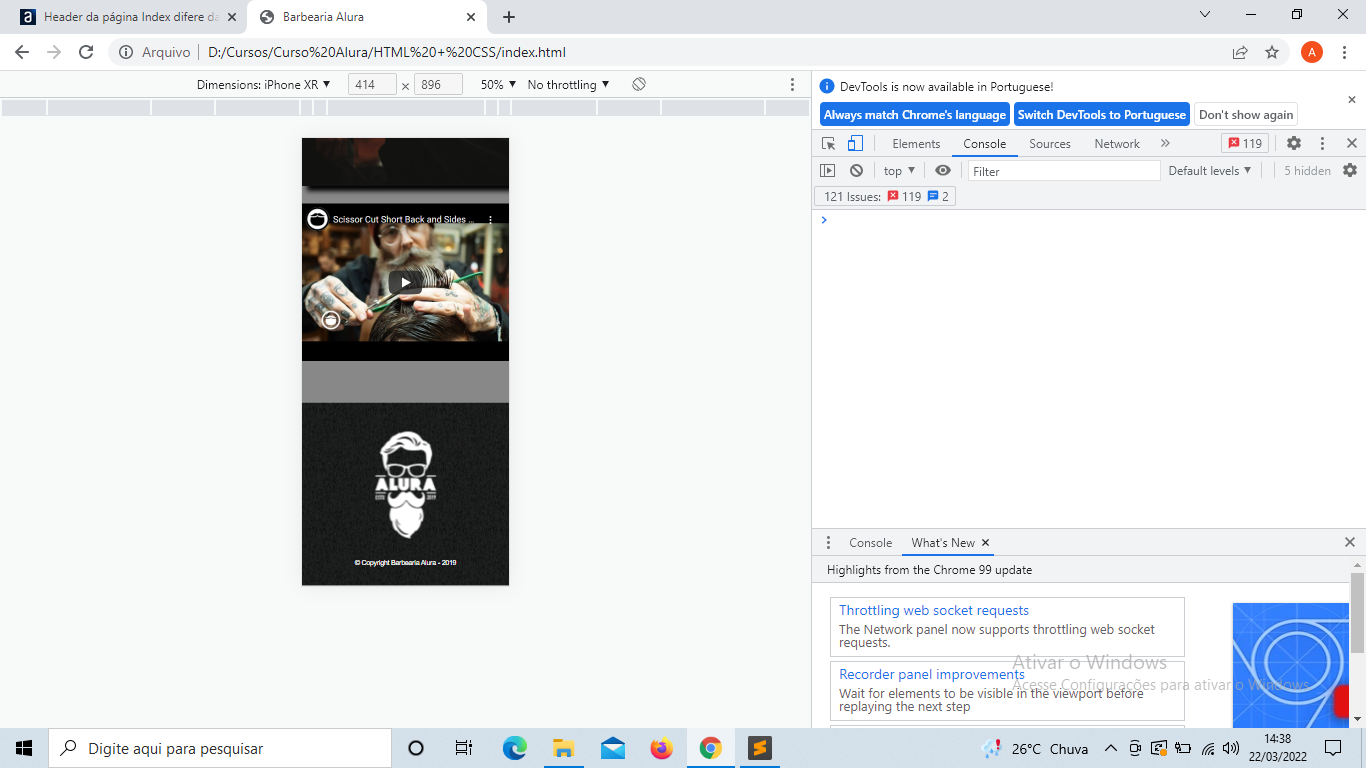Click the Windows search box
The image size is (1366, 768).
click(220, 748)
